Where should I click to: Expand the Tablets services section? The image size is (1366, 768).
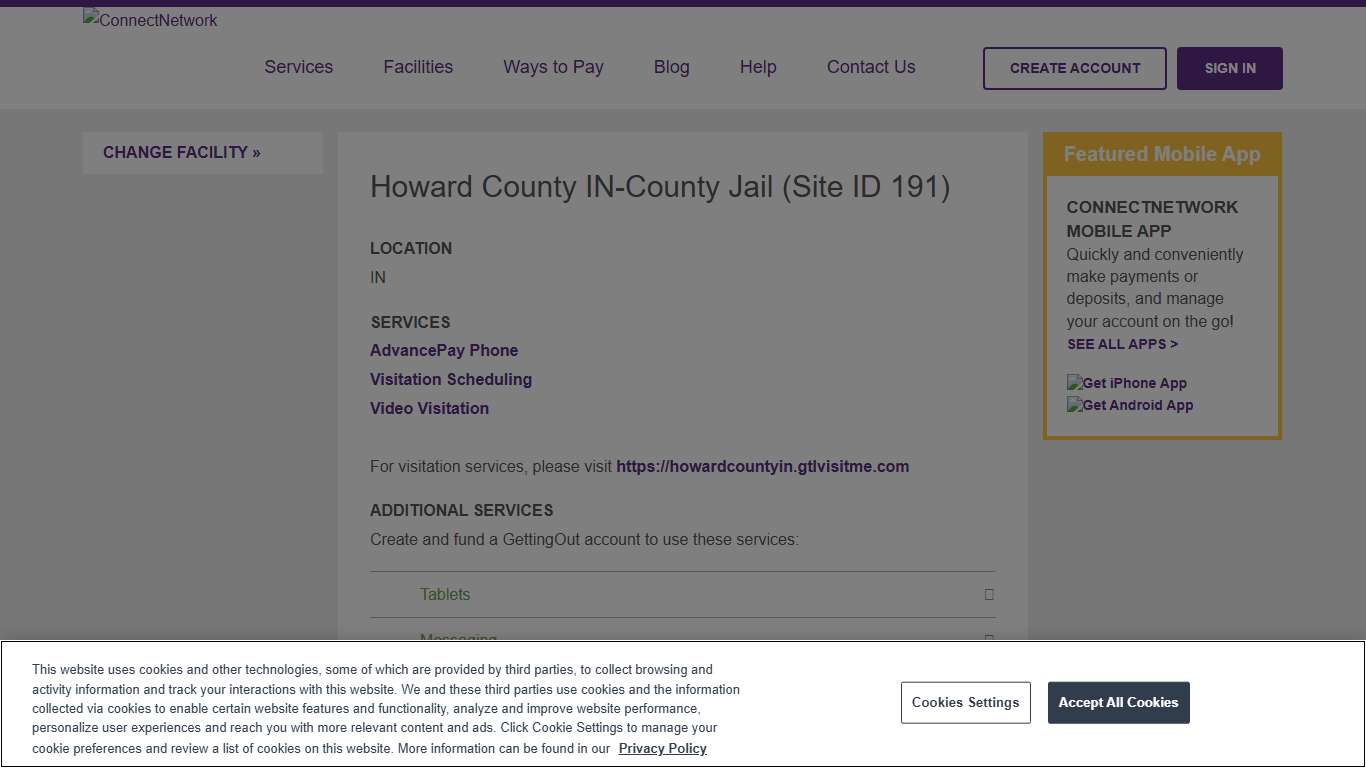444,594
